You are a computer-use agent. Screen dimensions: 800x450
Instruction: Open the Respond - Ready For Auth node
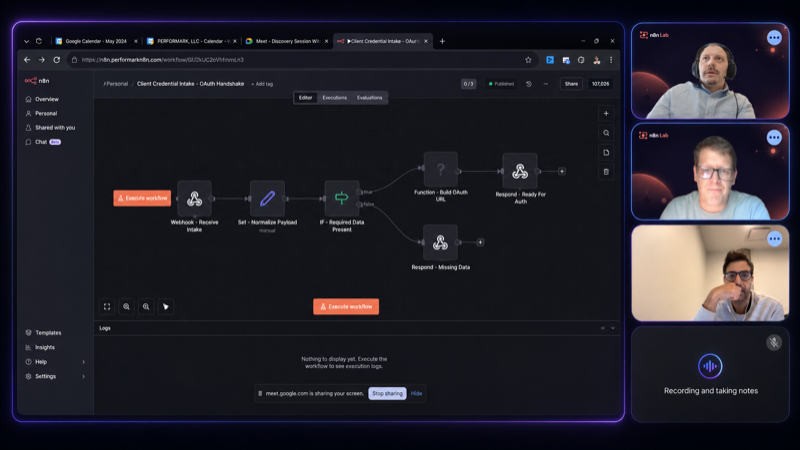click(x=520, y=171)
